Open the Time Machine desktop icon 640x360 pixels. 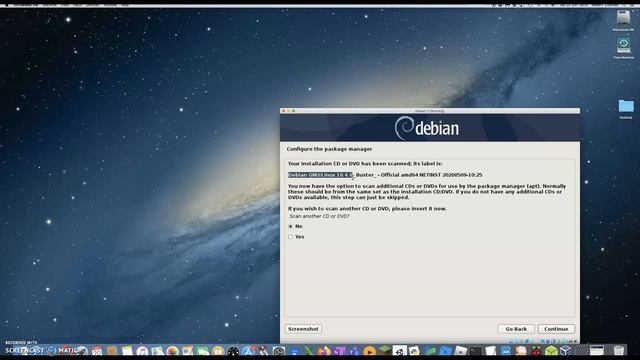tap(623, 46)
